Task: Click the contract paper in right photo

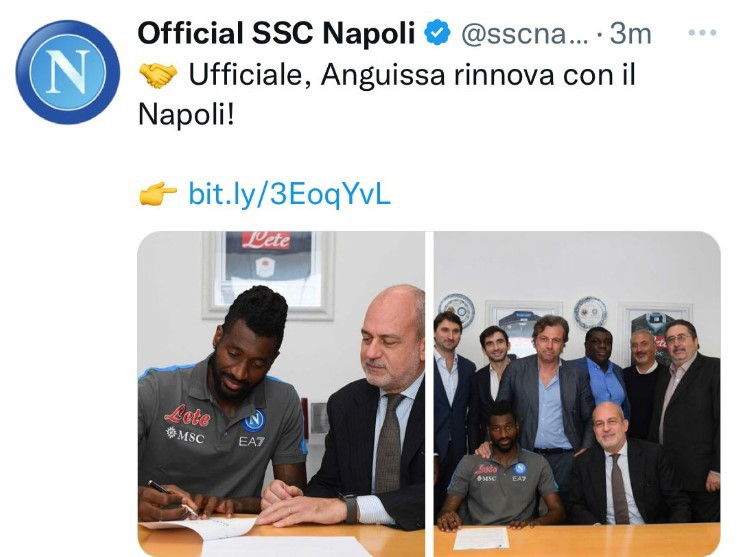Action: tap(481, 538)
